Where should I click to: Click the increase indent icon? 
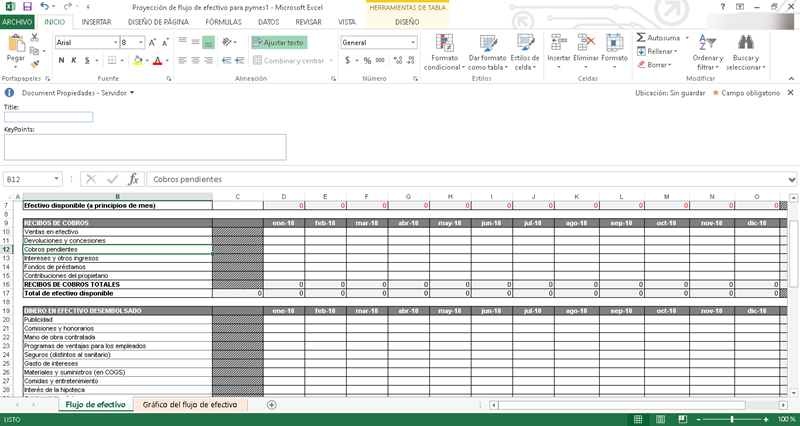coord(239,60)
